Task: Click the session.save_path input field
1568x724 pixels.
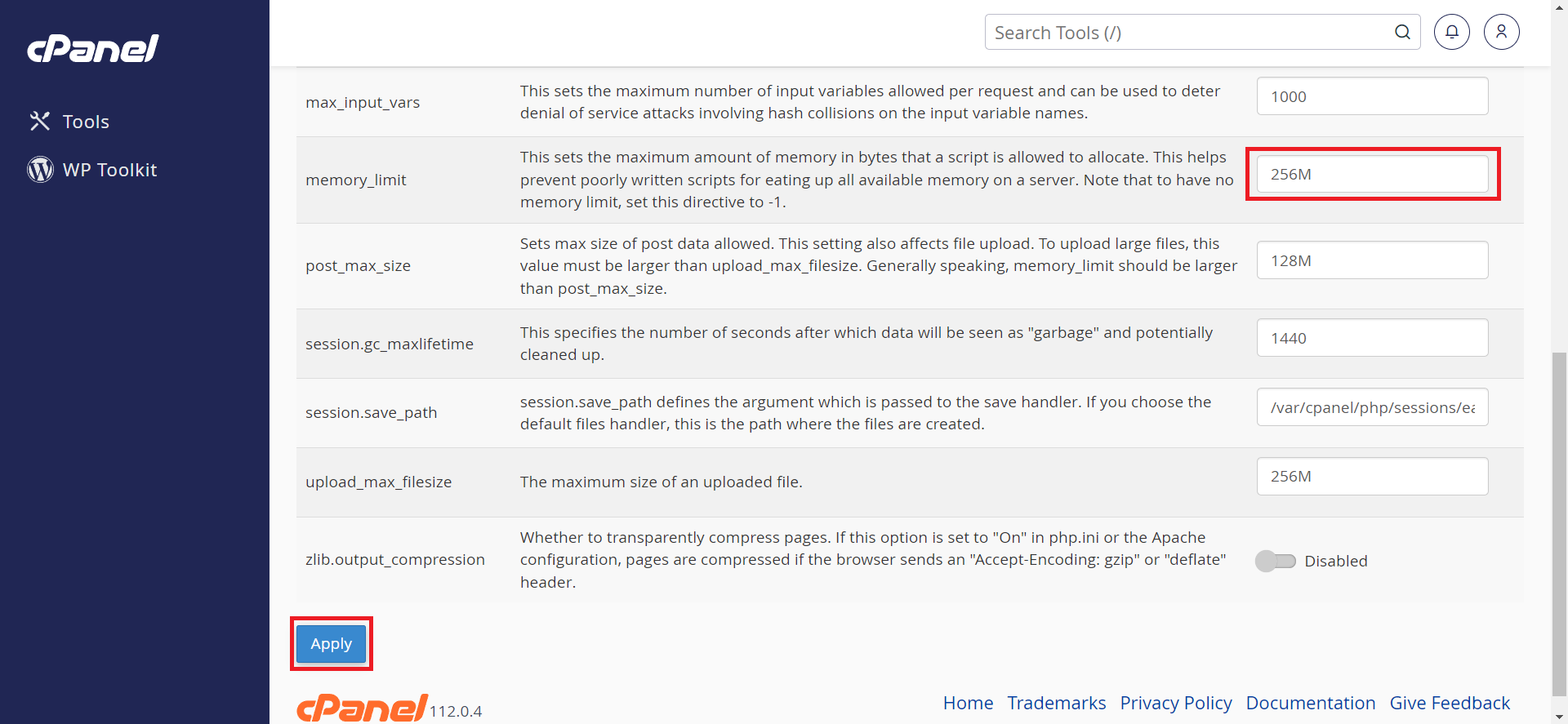Action: pyautogui.click(x=1372, y=407)
